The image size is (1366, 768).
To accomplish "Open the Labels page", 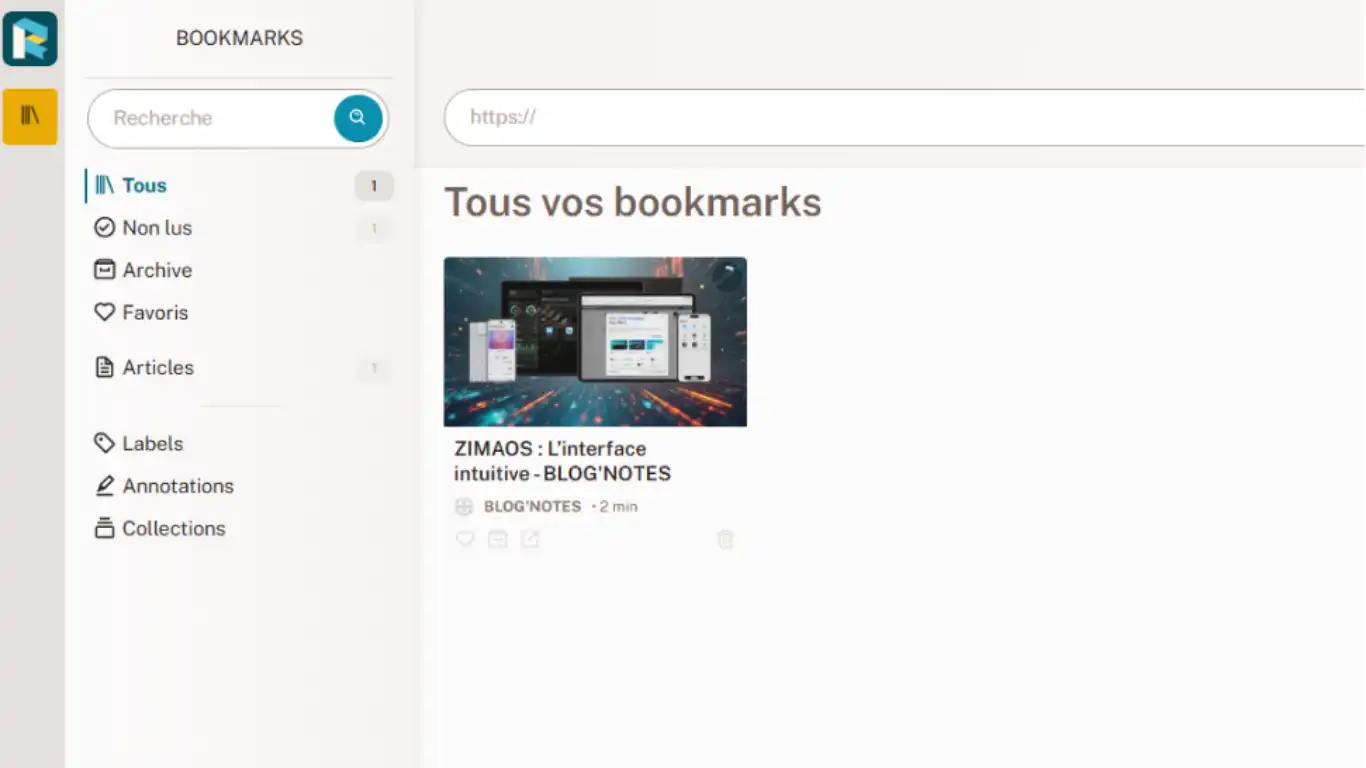I will pyautogui.click(x=152, y=444).
